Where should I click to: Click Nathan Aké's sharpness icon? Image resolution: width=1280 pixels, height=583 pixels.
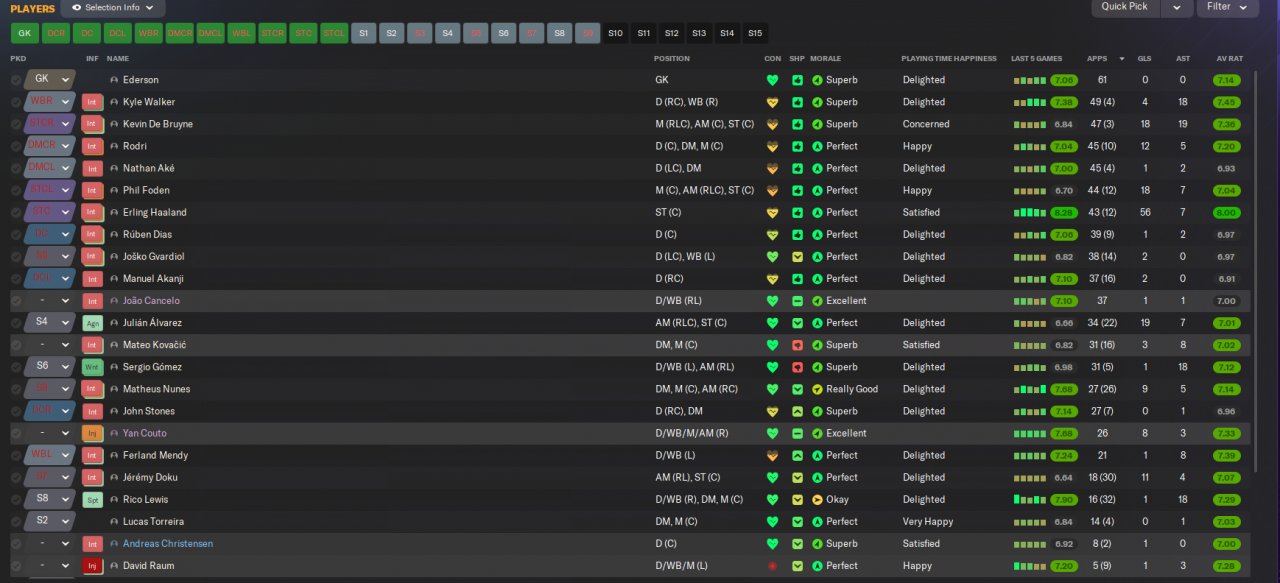click(x=797, y=168)
